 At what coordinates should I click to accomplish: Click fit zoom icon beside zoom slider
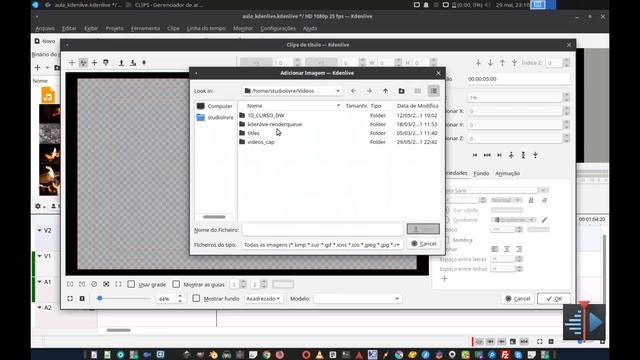coord(70,299)
